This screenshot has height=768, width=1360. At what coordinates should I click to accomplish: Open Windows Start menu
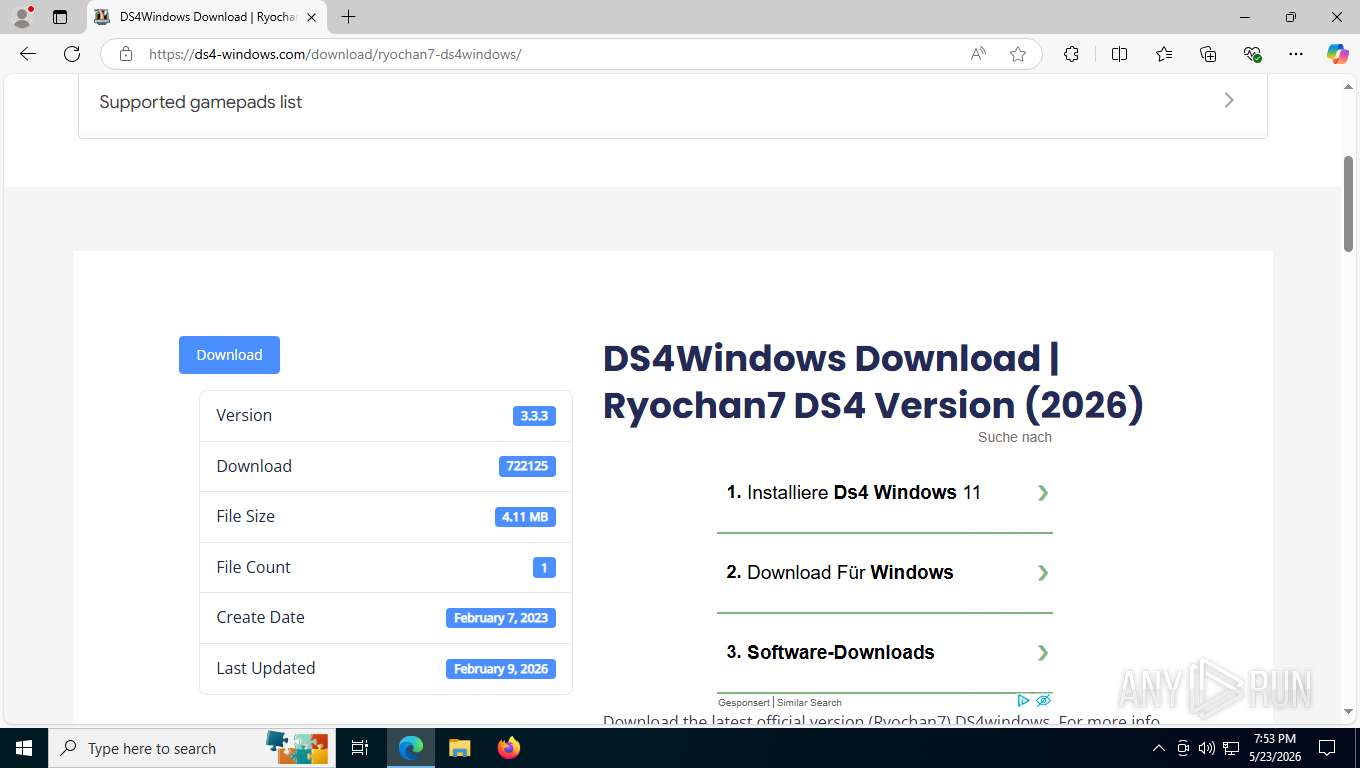(x=24, y=748)
